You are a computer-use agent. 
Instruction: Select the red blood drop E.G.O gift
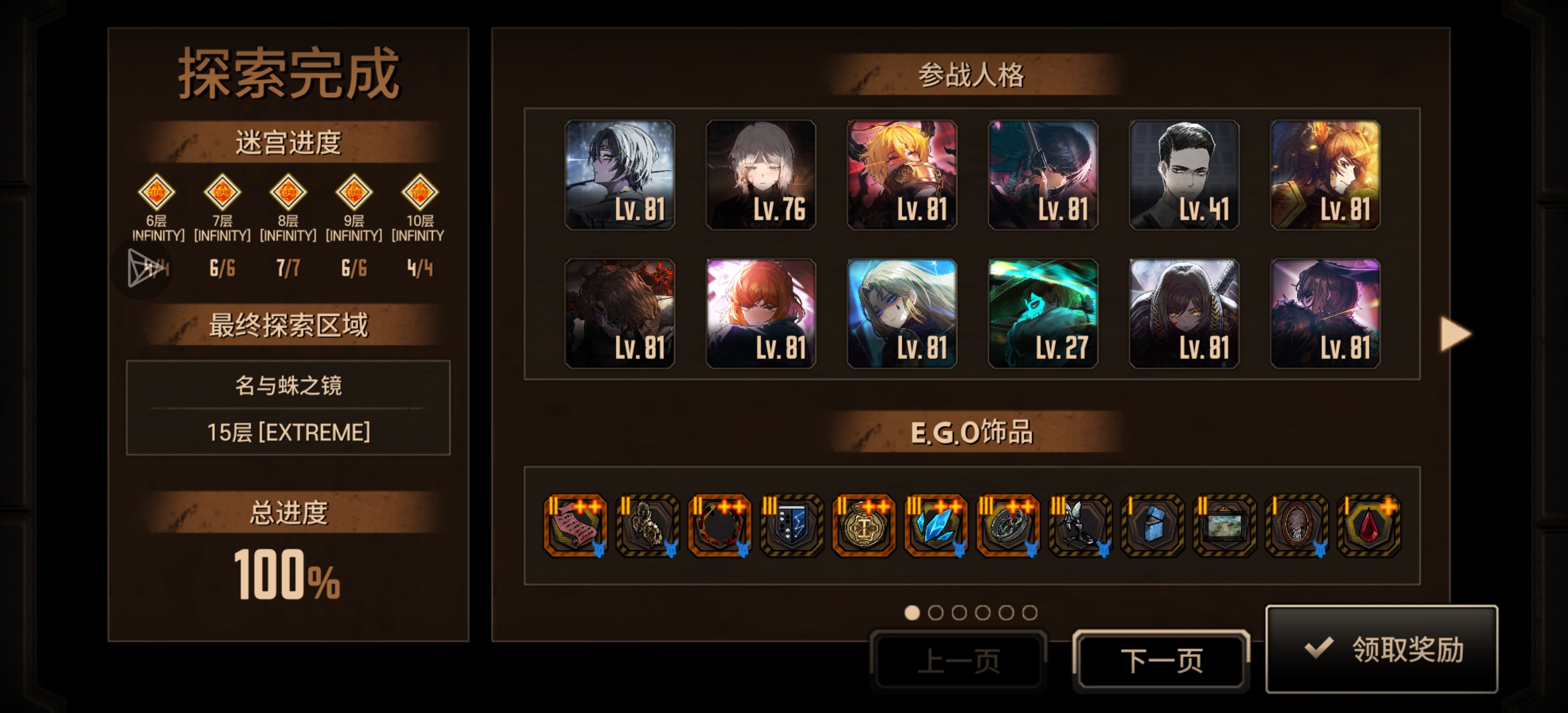(x=1369, y=525)
